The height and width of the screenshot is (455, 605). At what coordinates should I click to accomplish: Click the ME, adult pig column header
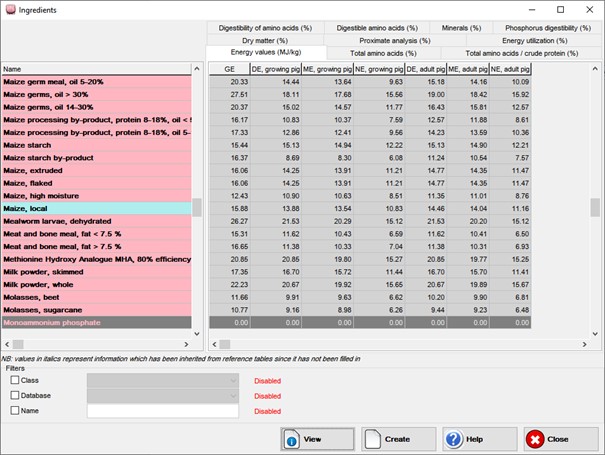coord(468,69)
